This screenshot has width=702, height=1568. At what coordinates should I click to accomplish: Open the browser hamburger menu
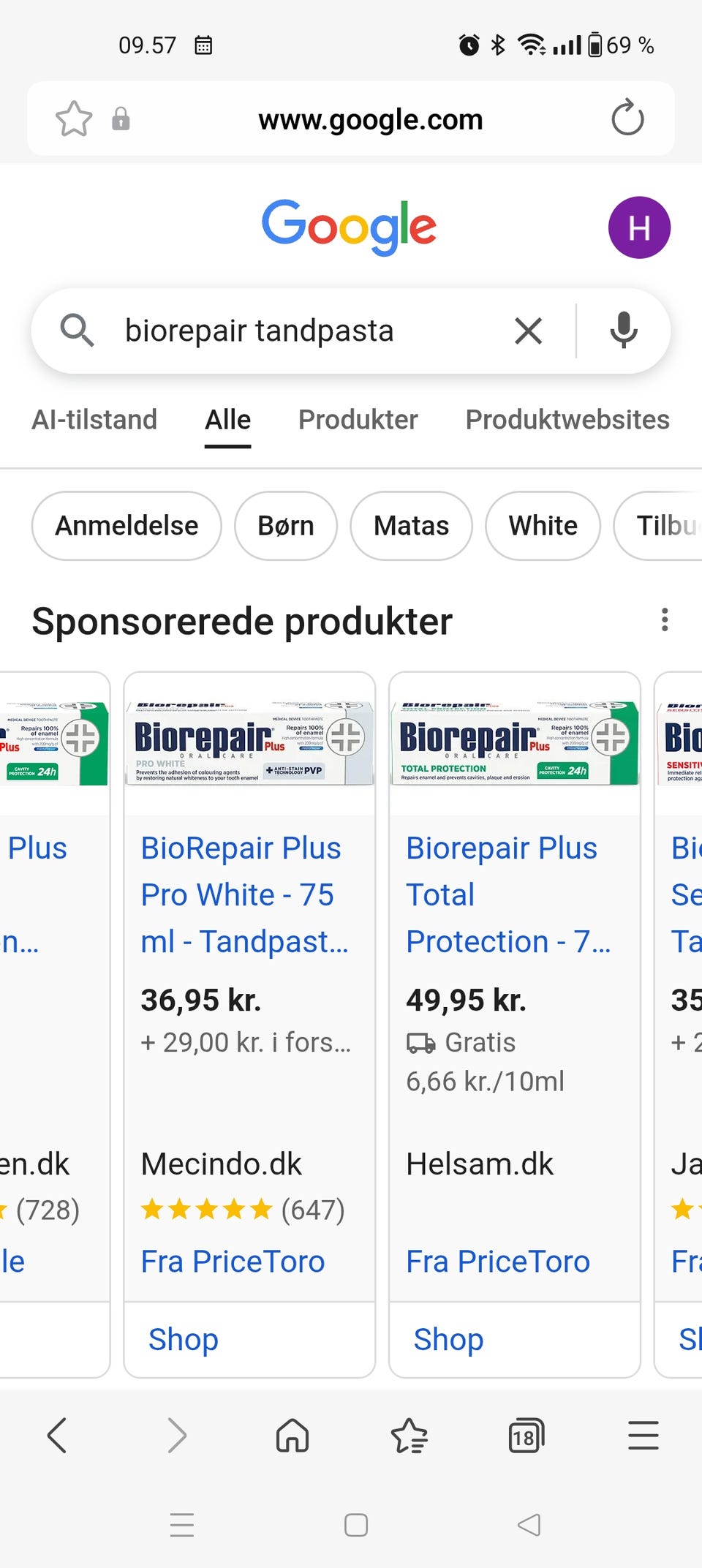pyautogui.click(x=643, y=1435)
